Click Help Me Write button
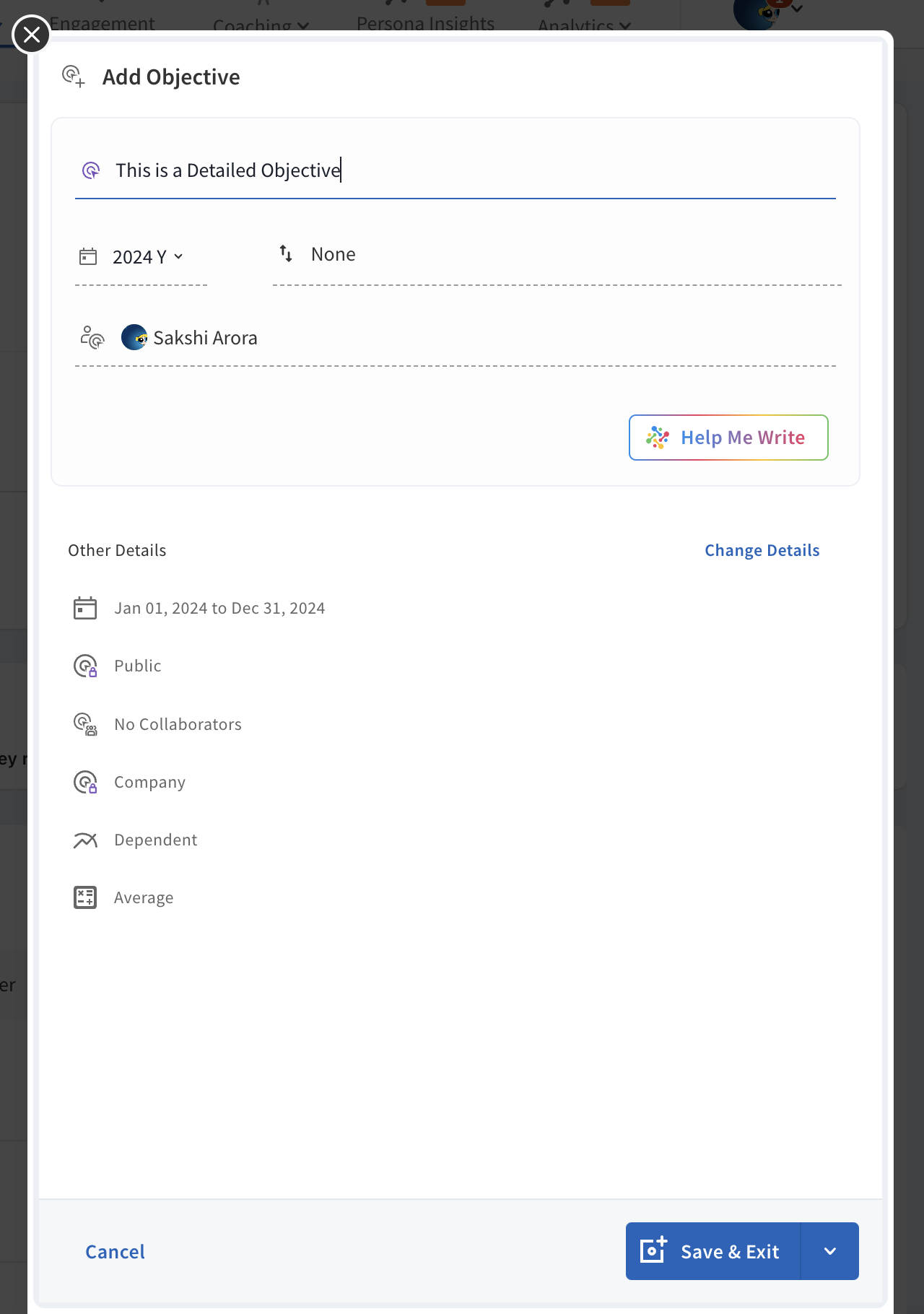This screenshot has height=1314, width=924. click(x=728, y=438)
